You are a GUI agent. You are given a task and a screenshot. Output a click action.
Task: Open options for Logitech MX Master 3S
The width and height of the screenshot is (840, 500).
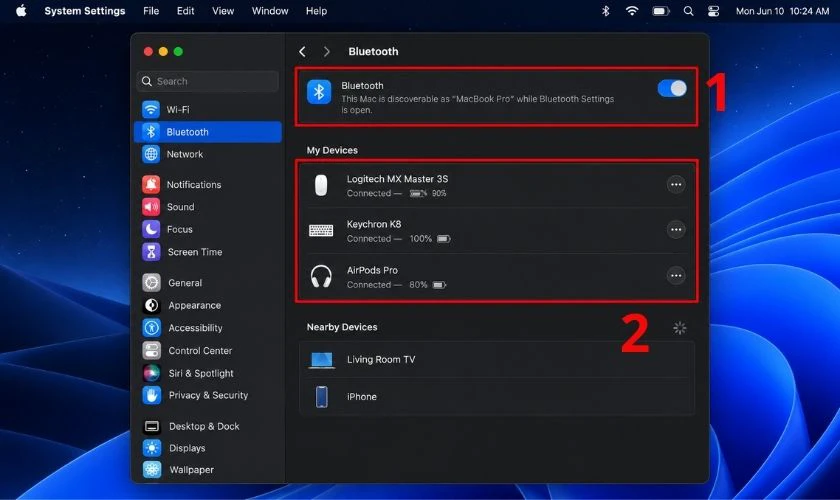676,184
